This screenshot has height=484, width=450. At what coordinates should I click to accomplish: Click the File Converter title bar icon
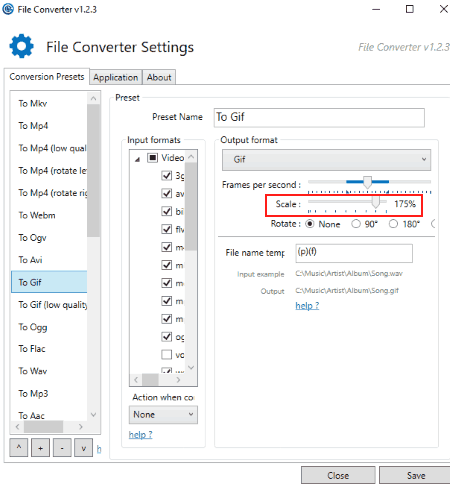8,9
